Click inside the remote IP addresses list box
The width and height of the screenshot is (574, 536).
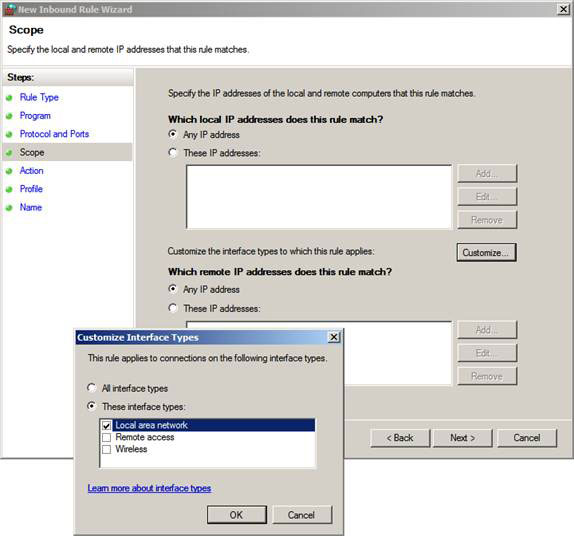pyautogui.click(x=398, y=353)
